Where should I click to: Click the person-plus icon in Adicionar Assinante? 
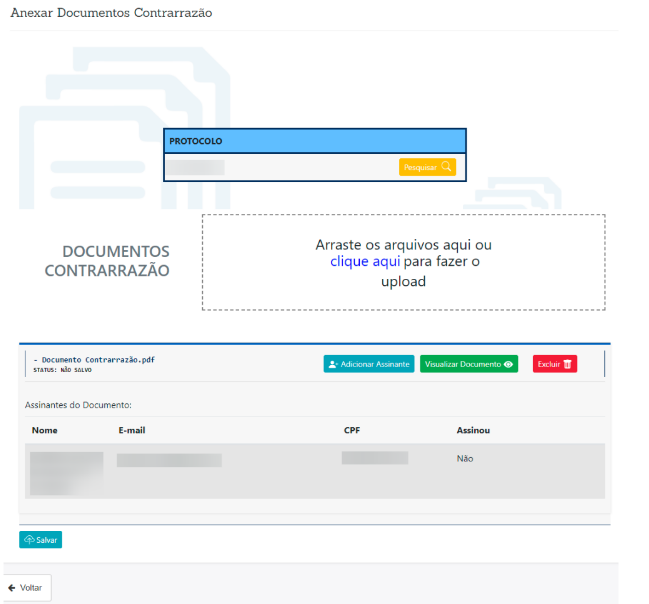pos(333,365)
